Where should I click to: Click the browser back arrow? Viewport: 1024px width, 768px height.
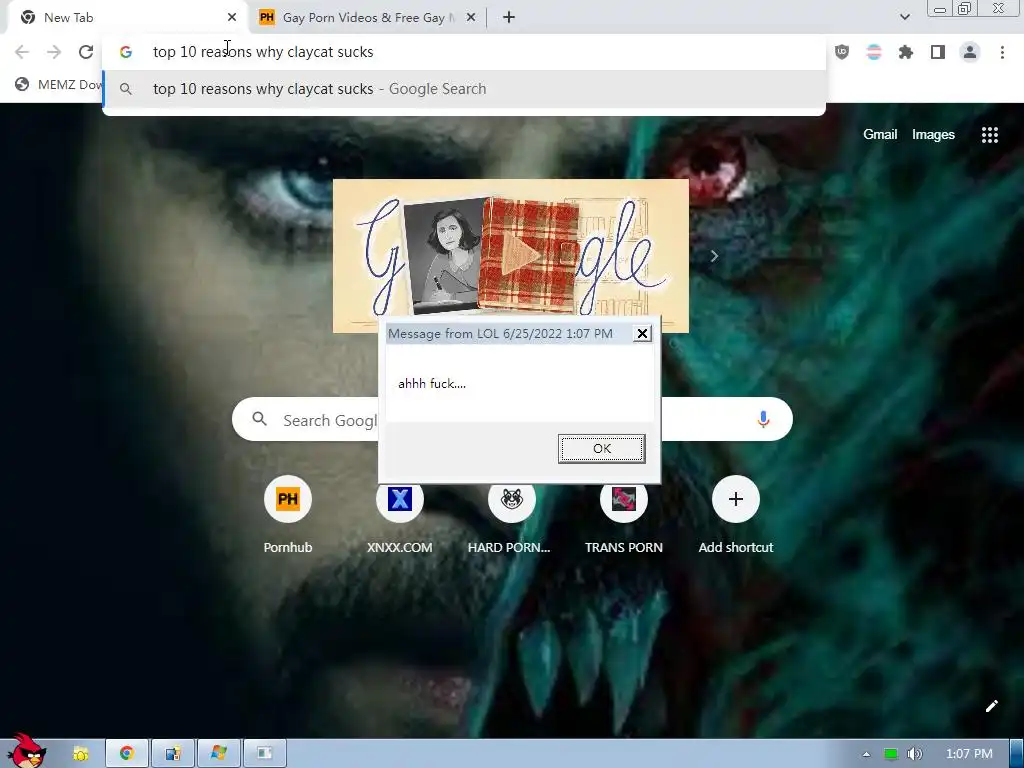point(22,52)
